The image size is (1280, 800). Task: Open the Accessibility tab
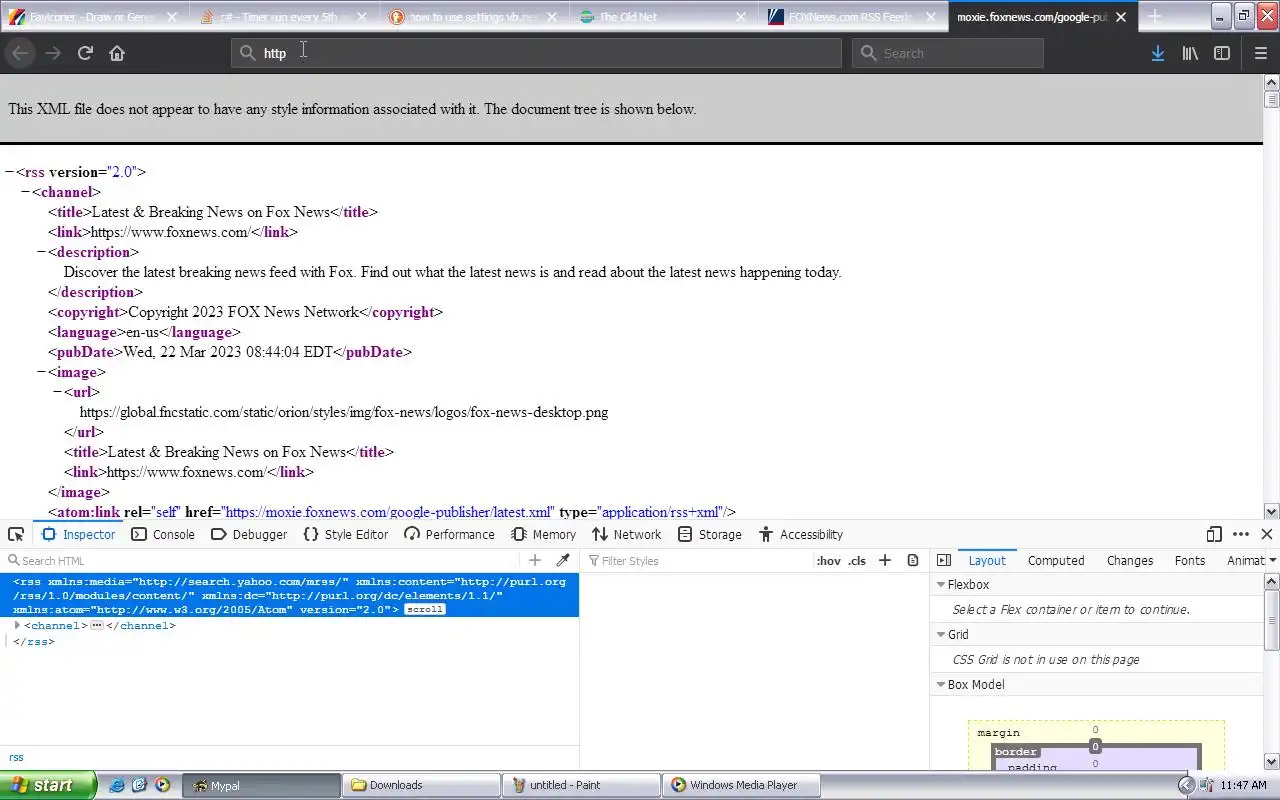click(x=801, y=534)
